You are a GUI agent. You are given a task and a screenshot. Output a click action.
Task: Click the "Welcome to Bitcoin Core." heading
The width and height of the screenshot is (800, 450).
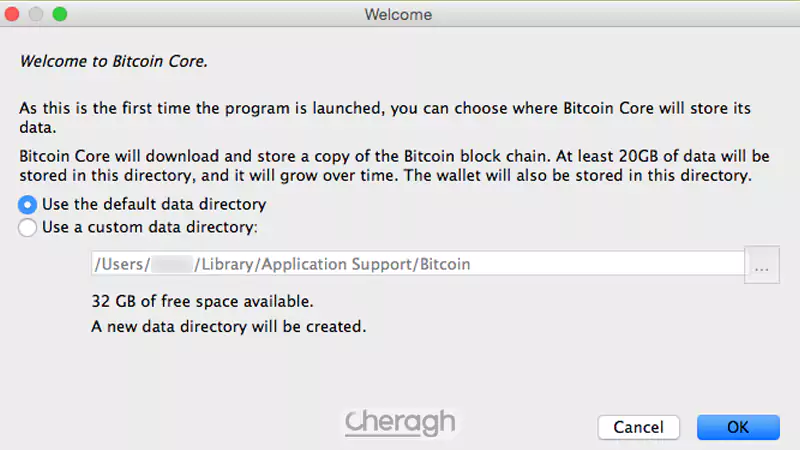point(113,60)
